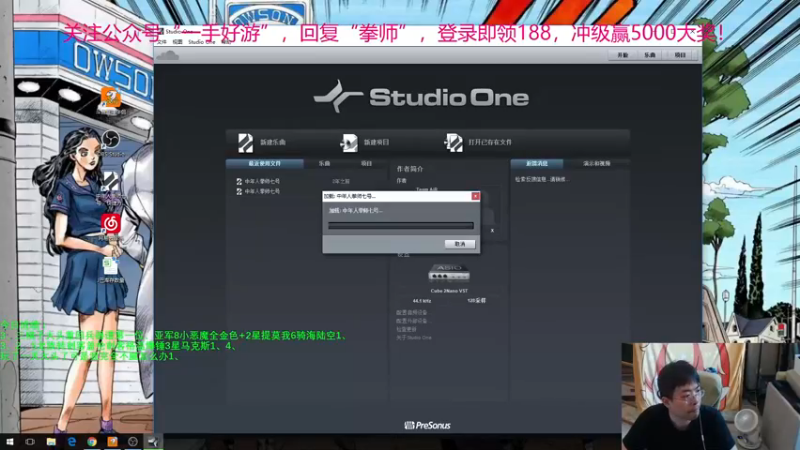The image size is (800, 450).
Task: Click the 配置音频设备 link
Action: [x=412, y=312]
